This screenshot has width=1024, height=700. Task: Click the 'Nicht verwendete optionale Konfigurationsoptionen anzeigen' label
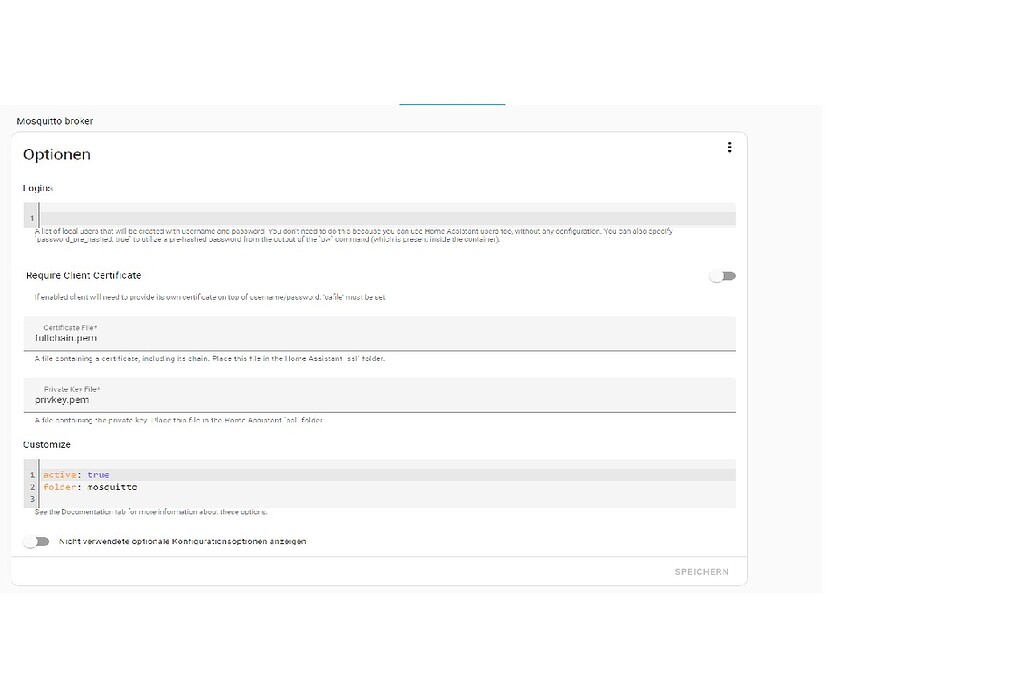click(182, 541)
